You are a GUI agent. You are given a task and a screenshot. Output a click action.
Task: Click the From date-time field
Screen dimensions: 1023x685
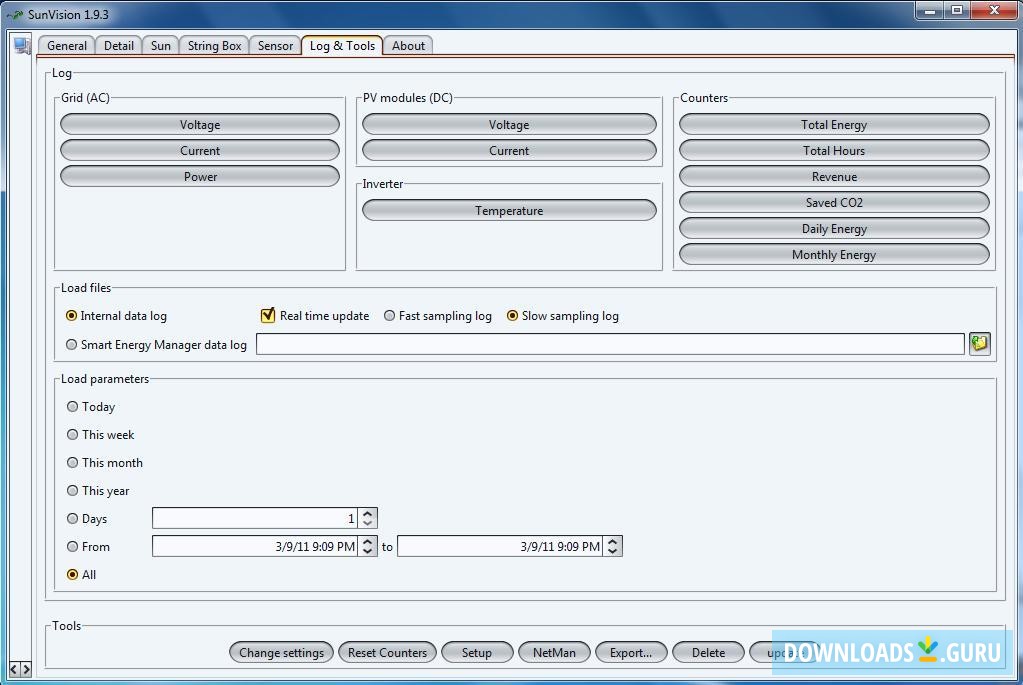point(254,547)
